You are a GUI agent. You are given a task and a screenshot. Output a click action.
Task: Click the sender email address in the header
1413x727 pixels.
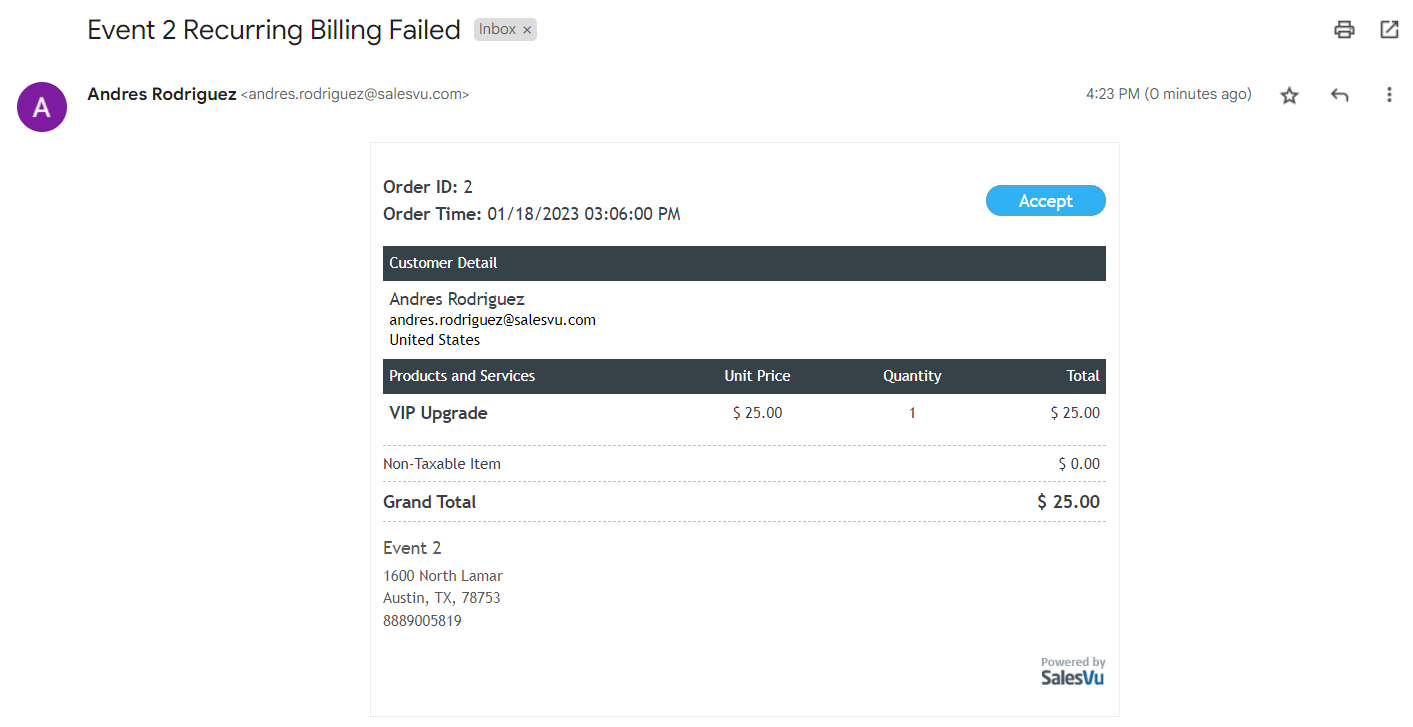(355, 95)
